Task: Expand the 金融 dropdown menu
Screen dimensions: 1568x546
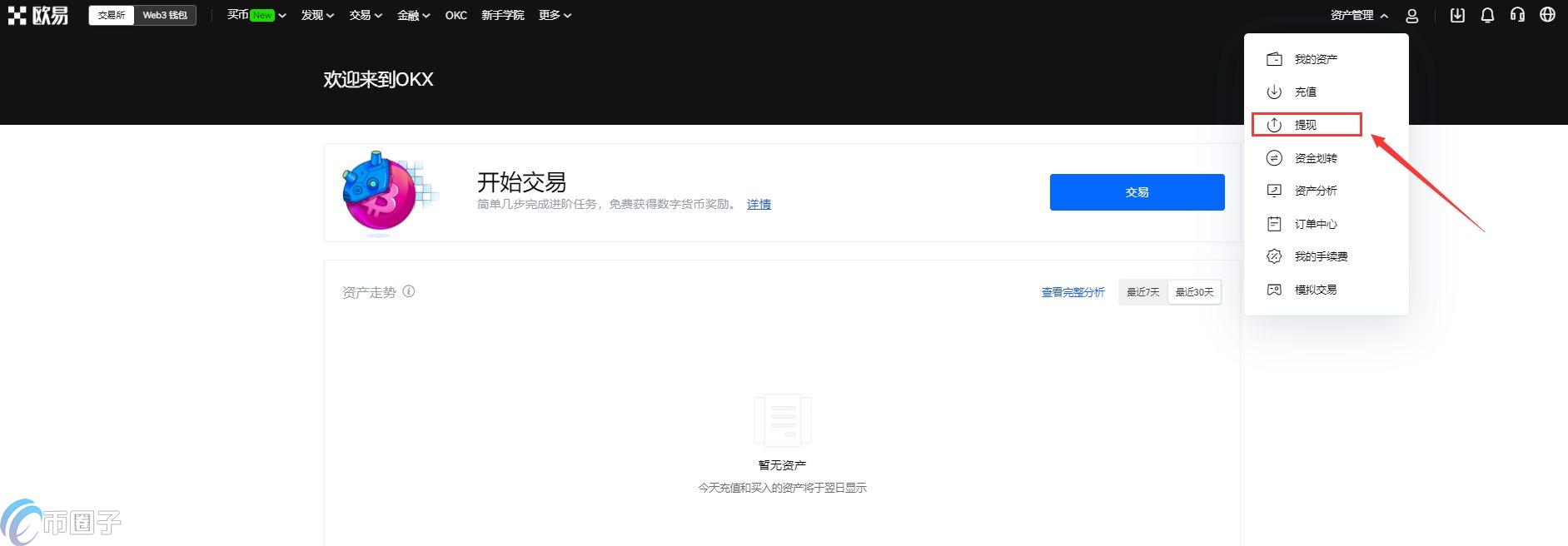Action: click(x=414, y=15)
